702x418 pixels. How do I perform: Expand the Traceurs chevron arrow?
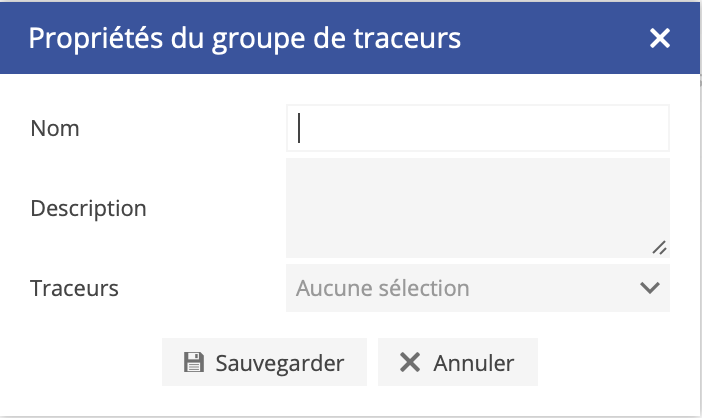click(649, 288)
